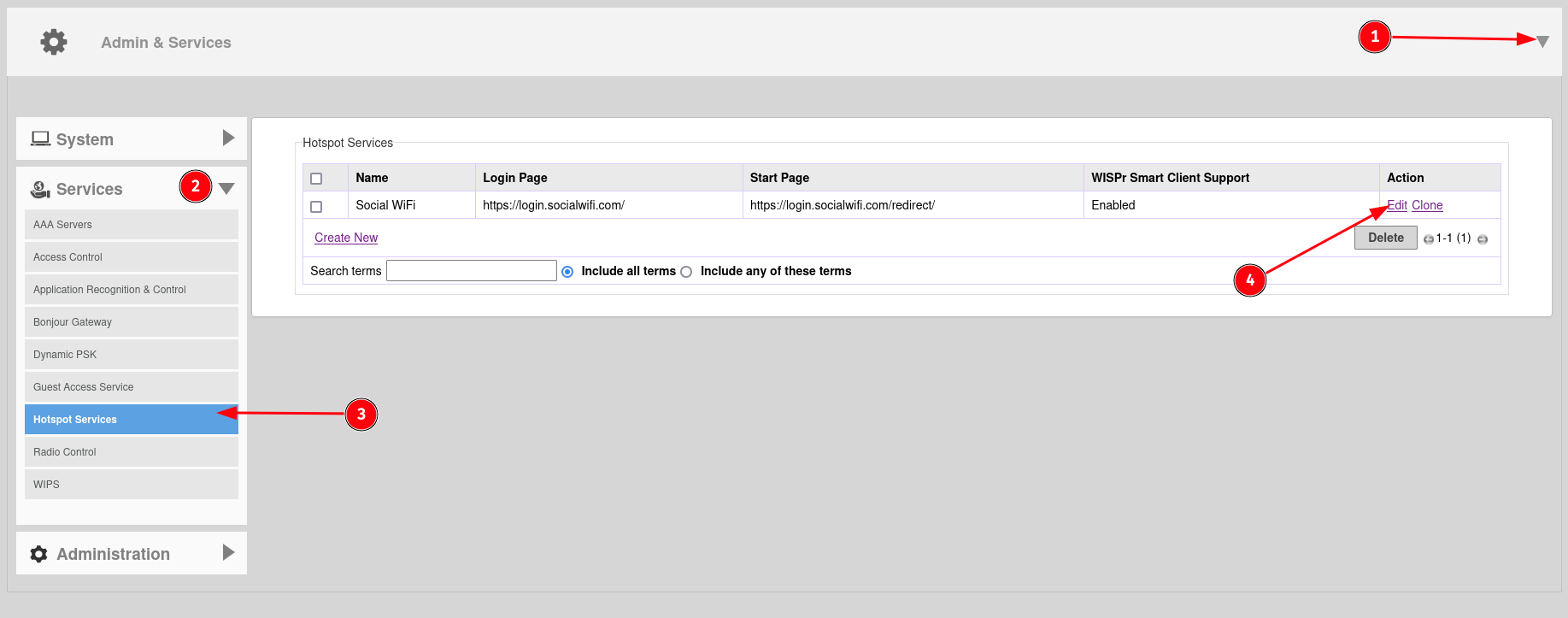The height and width of the screenshot is (618, 1568).
Task: Click the Services hand icon
Action: [40, 189]
